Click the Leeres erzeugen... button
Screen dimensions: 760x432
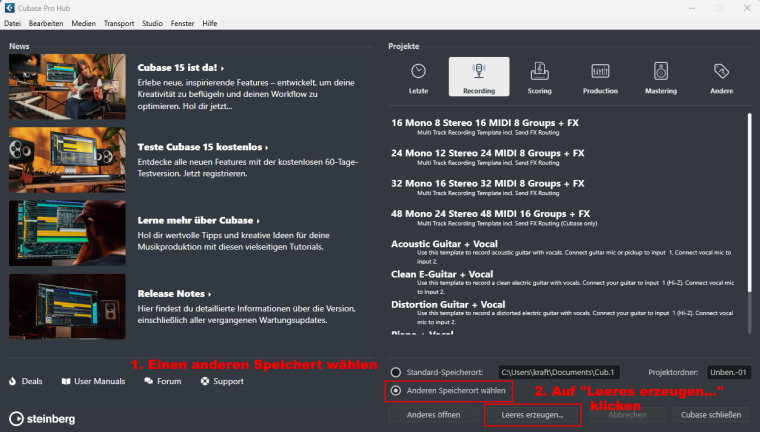coord(532,414)
